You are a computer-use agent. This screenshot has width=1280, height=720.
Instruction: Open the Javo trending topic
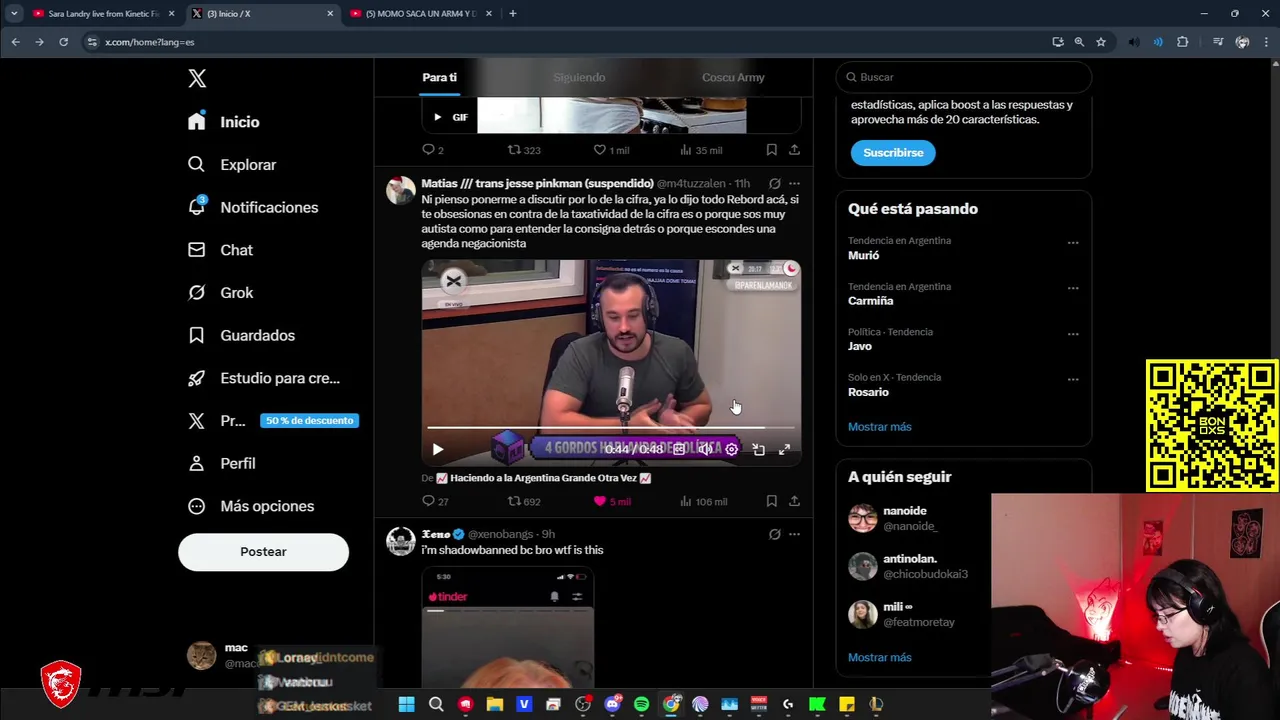(x=860, y=346)
